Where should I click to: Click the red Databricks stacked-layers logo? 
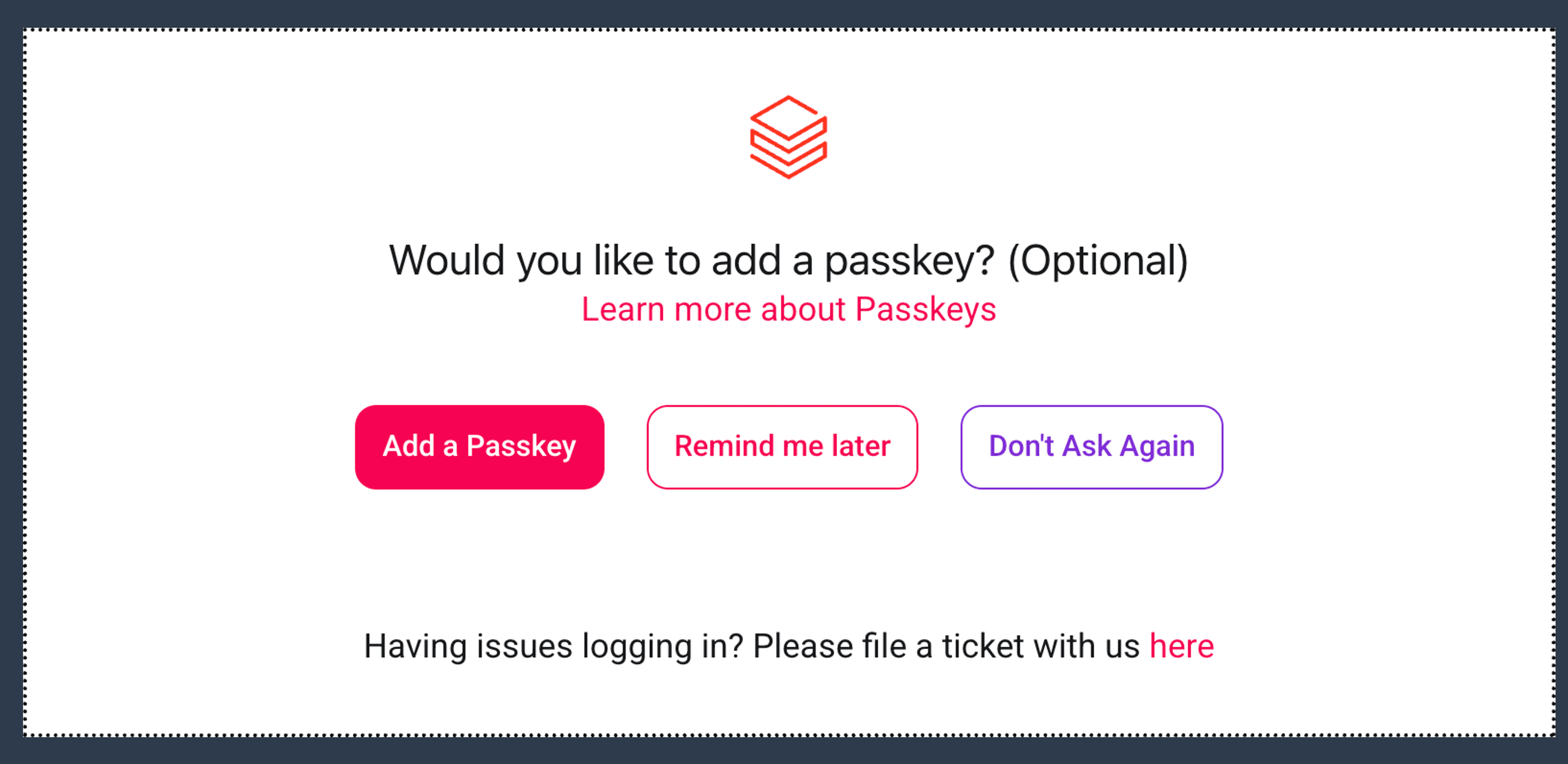coord(788,137)
